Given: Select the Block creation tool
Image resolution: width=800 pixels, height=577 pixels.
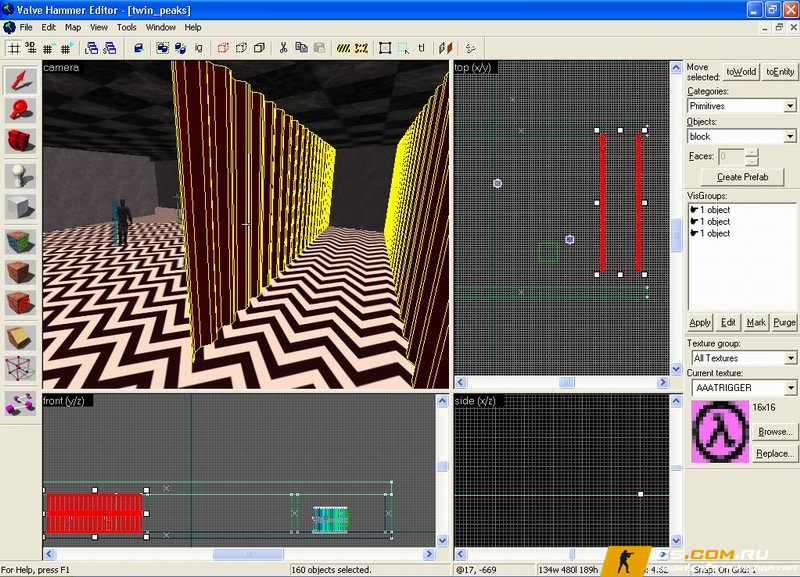Looking at the screenshot, I should click(20, 207).
